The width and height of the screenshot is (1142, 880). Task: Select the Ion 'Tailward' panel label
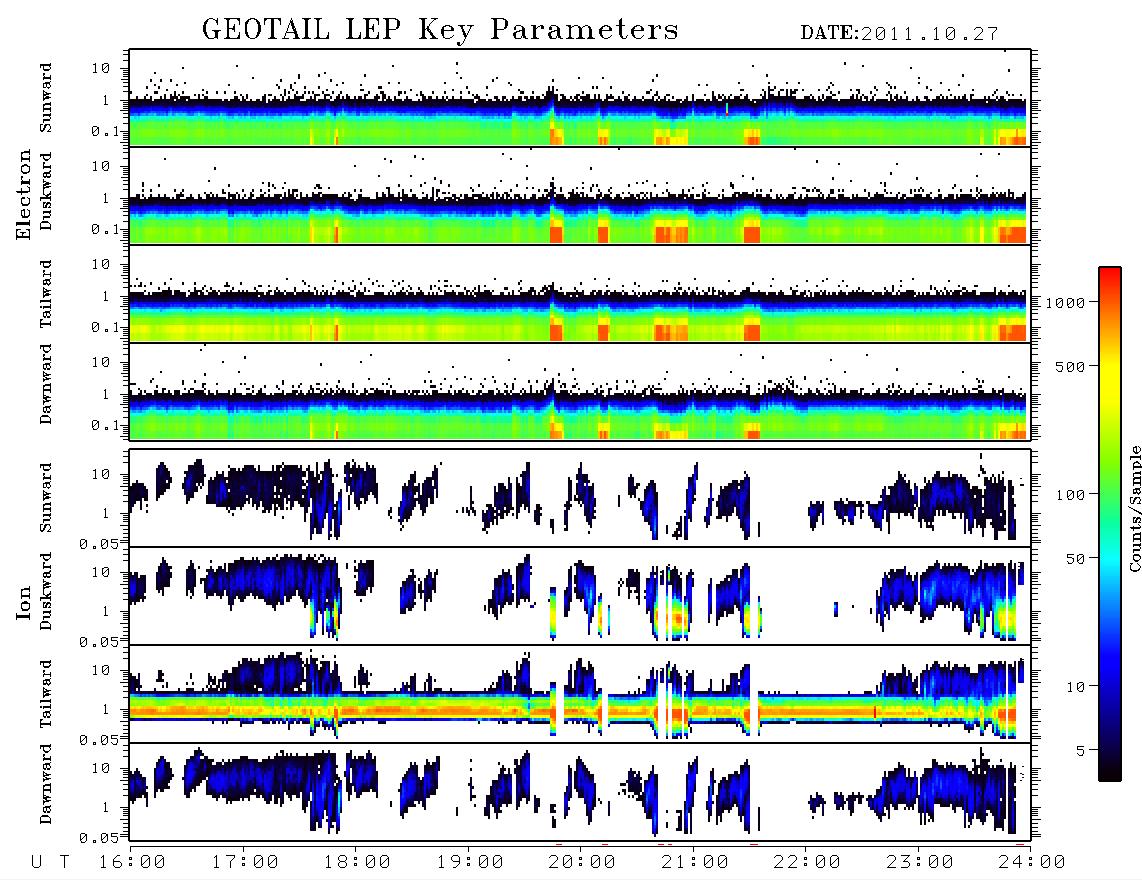[46, 694]
